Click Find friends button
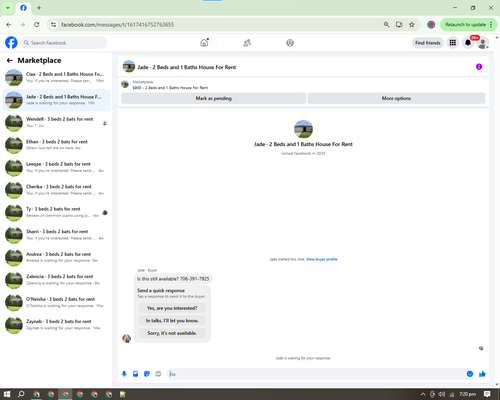 pyautogui.click(x=428, y=43)
